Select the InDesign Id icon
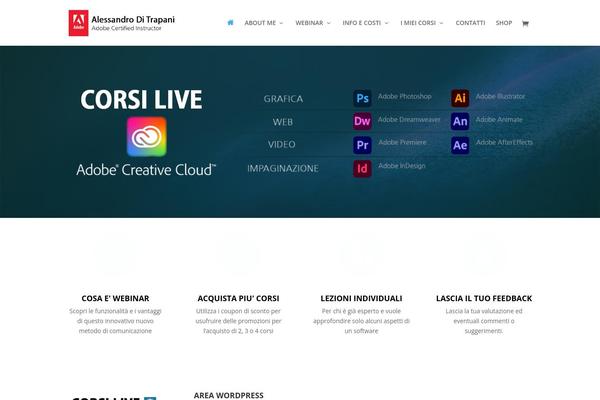The image size is (600, 400). [x=362, y=168]
